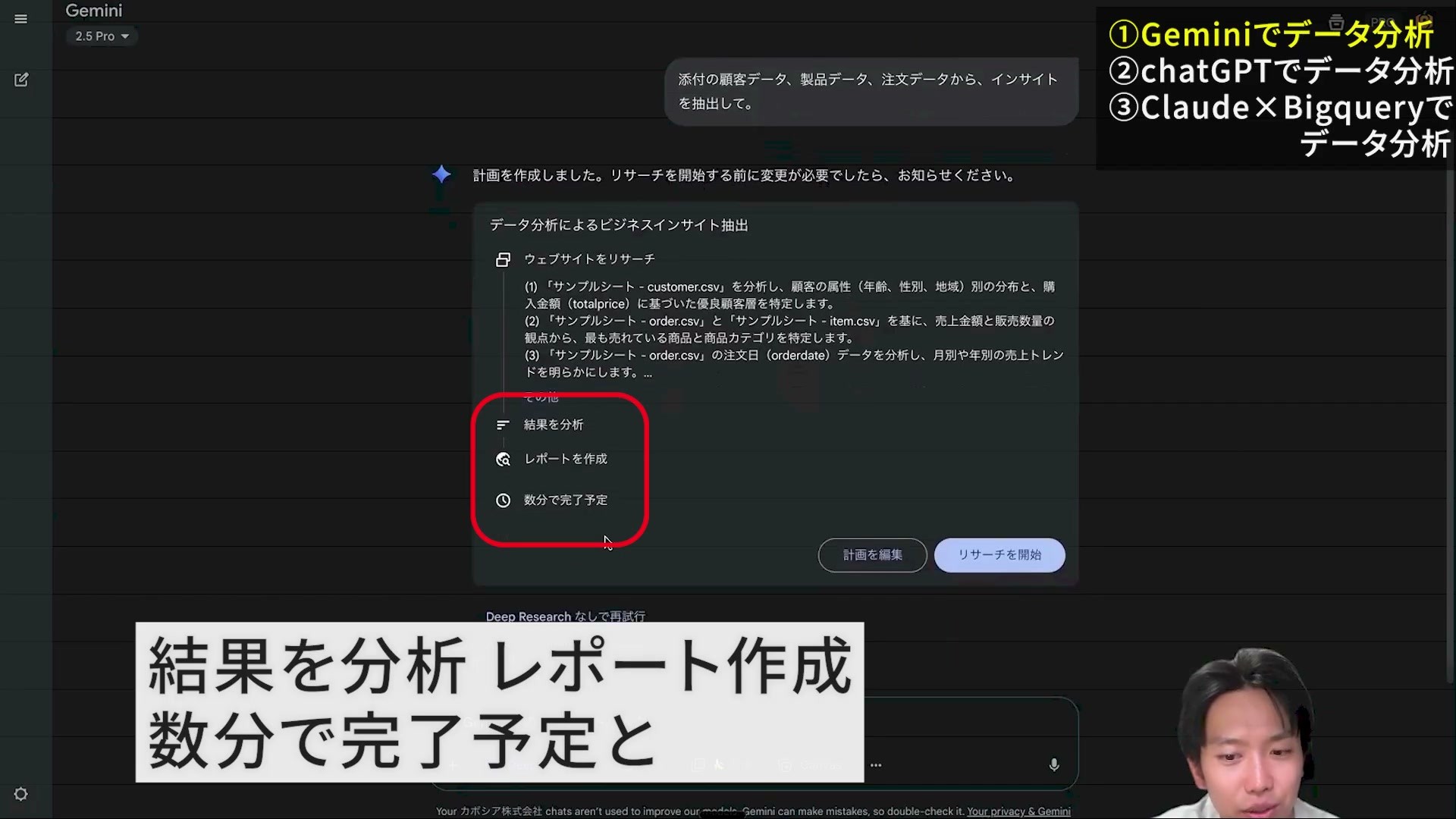Click the リサーチを開始 button
This screenshot has height=819, width=1456.
click(x=999, y=555)
